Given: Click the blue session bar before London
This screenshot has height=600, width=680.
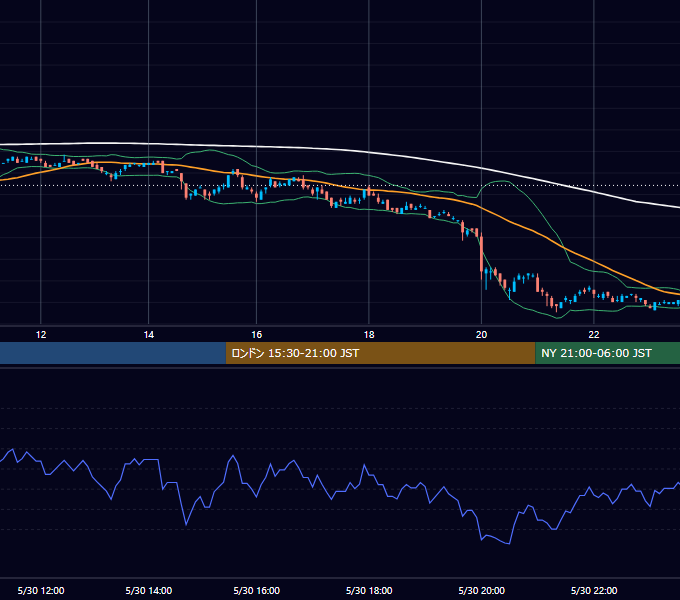Looking at the screenshot, I should (113, 353).
